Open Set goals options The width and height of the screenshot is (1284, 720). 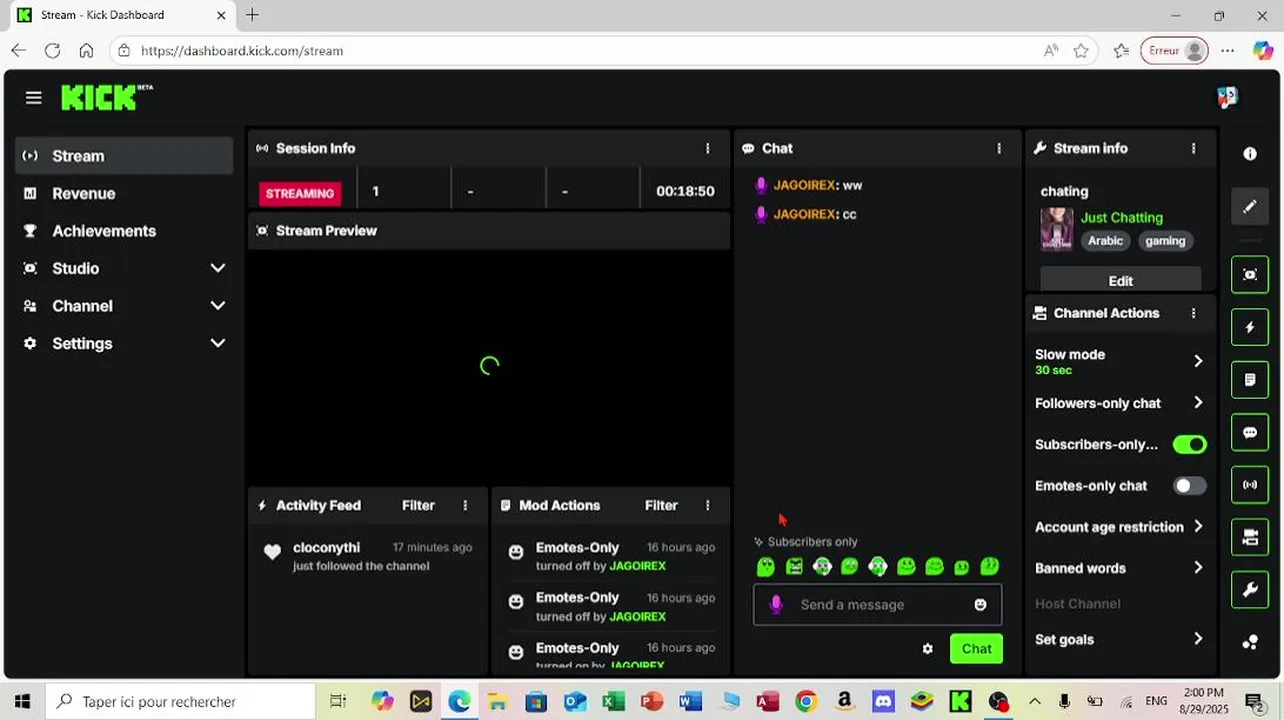click(x=1120, y=640)
